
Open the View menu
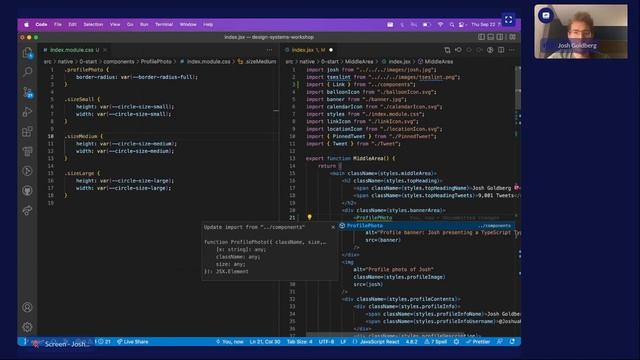[x=115, y=24]
